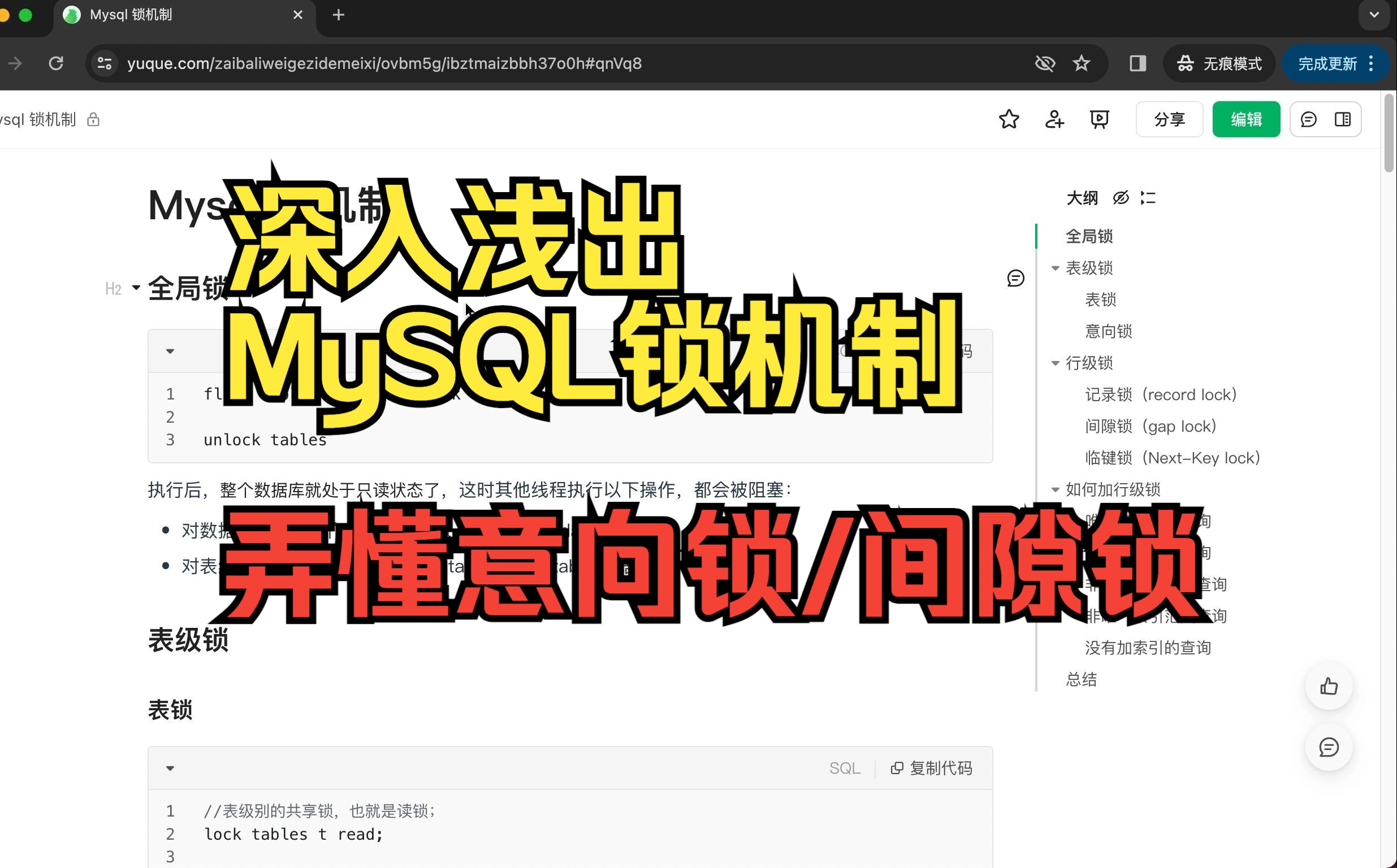The image size is (1397, 868).
Task: Collapse the first code block arrow
Action: tap(170, 351)
